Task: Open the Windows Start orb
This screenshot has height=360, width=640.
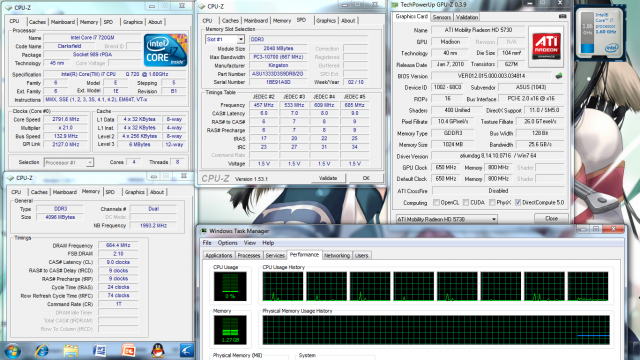Action: pos(12,351)
